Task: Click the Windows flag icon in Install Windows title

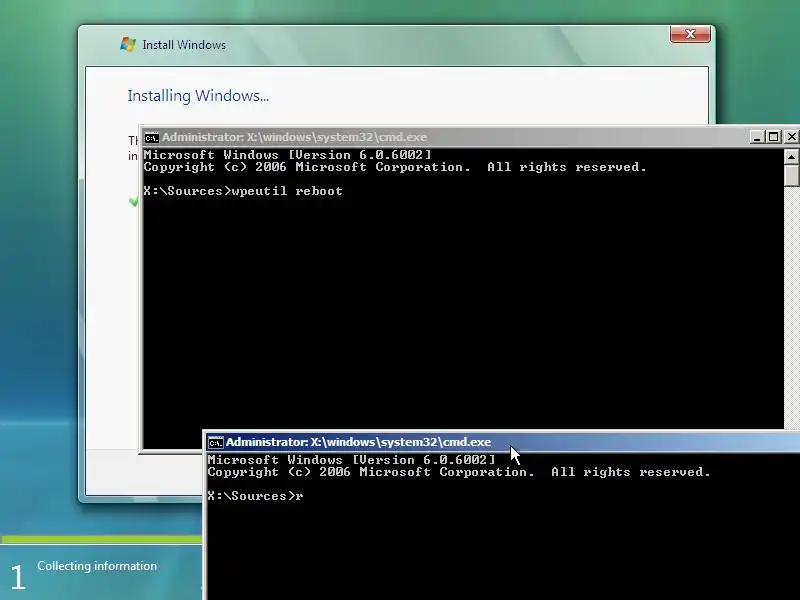Action: (128, 44)
